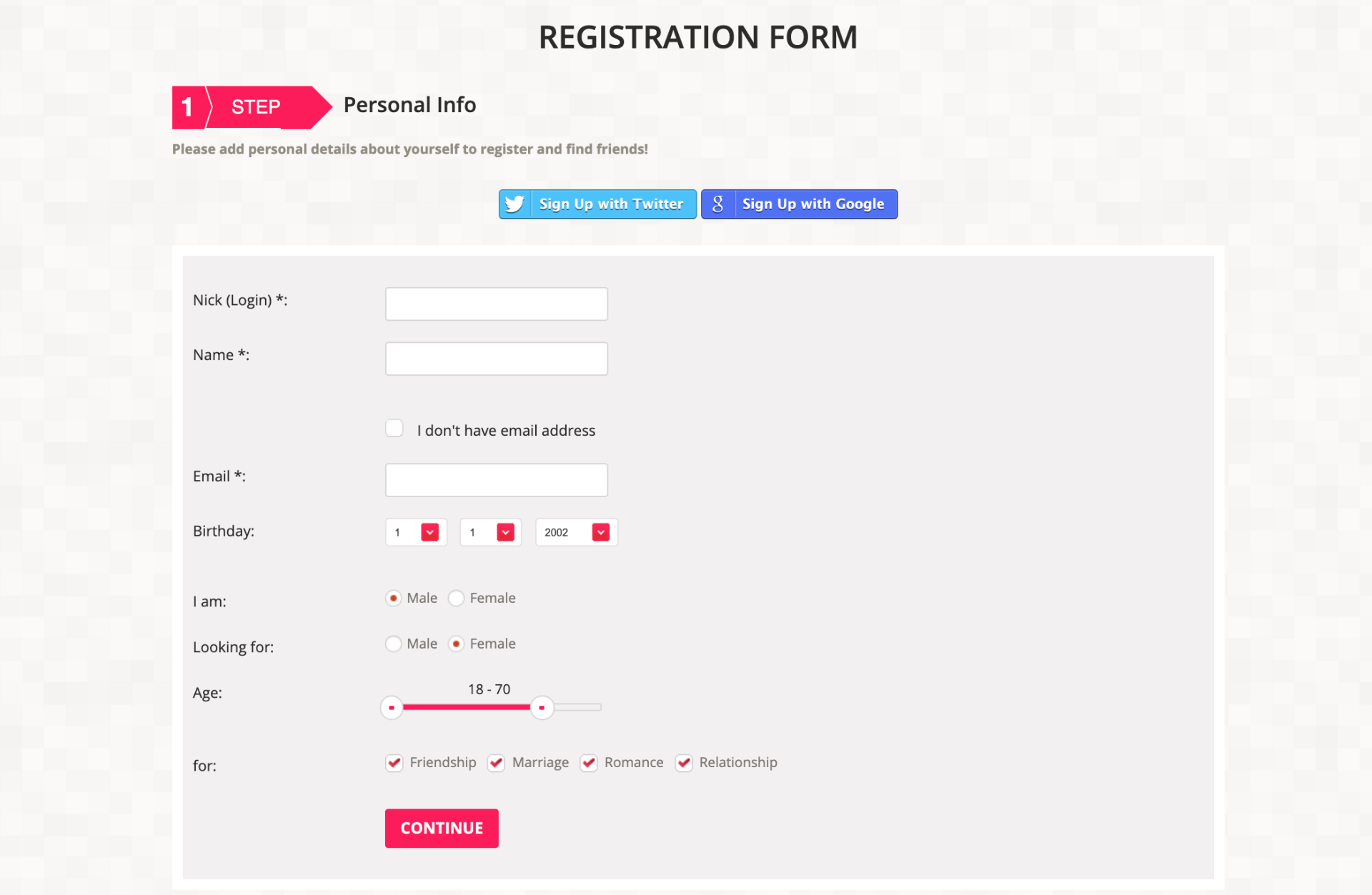
Task: Click the Google 'g' icon on the signup button
Action: [717, 204]
